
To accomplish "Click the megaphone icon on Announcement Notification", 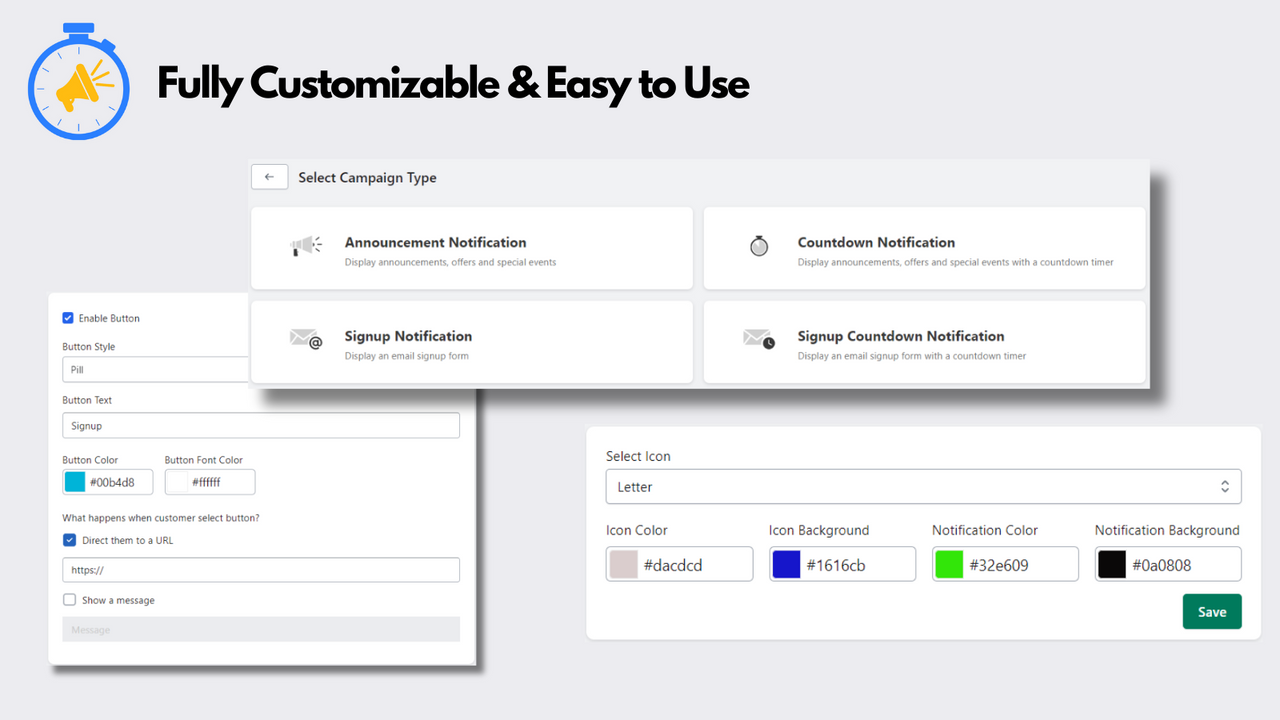I will 306,246.
